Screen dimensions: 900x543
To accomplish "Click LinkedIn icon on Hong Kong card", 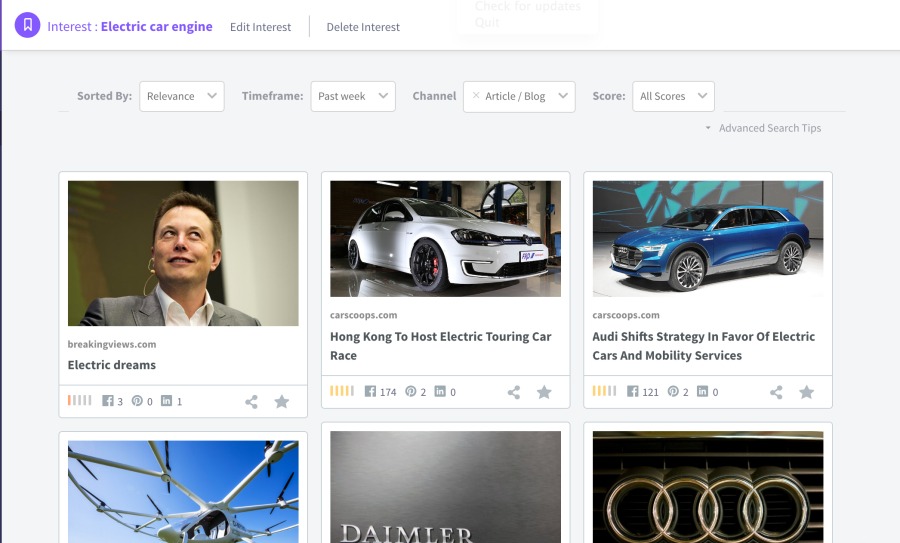I will pyautogui.click(x=440, y=391).
